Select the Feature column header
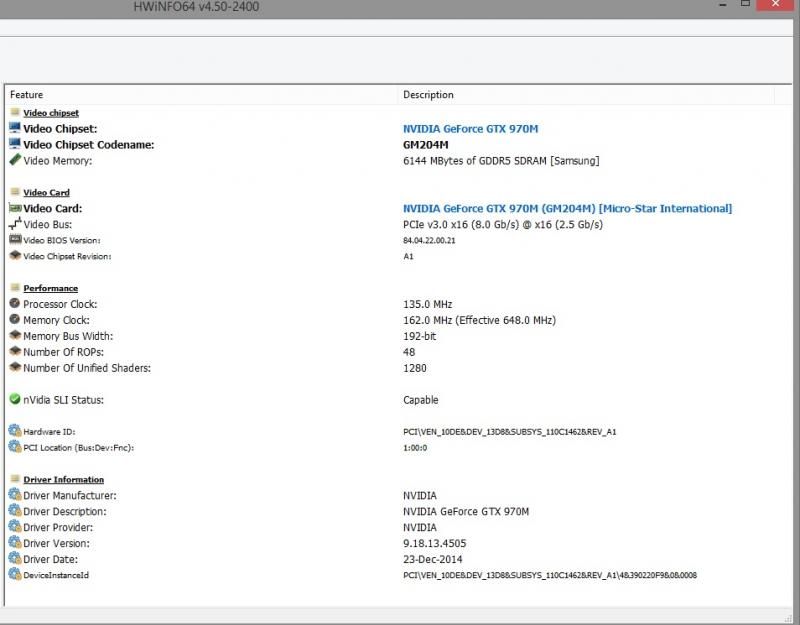 pyautogui.click(x=27, y=95)
